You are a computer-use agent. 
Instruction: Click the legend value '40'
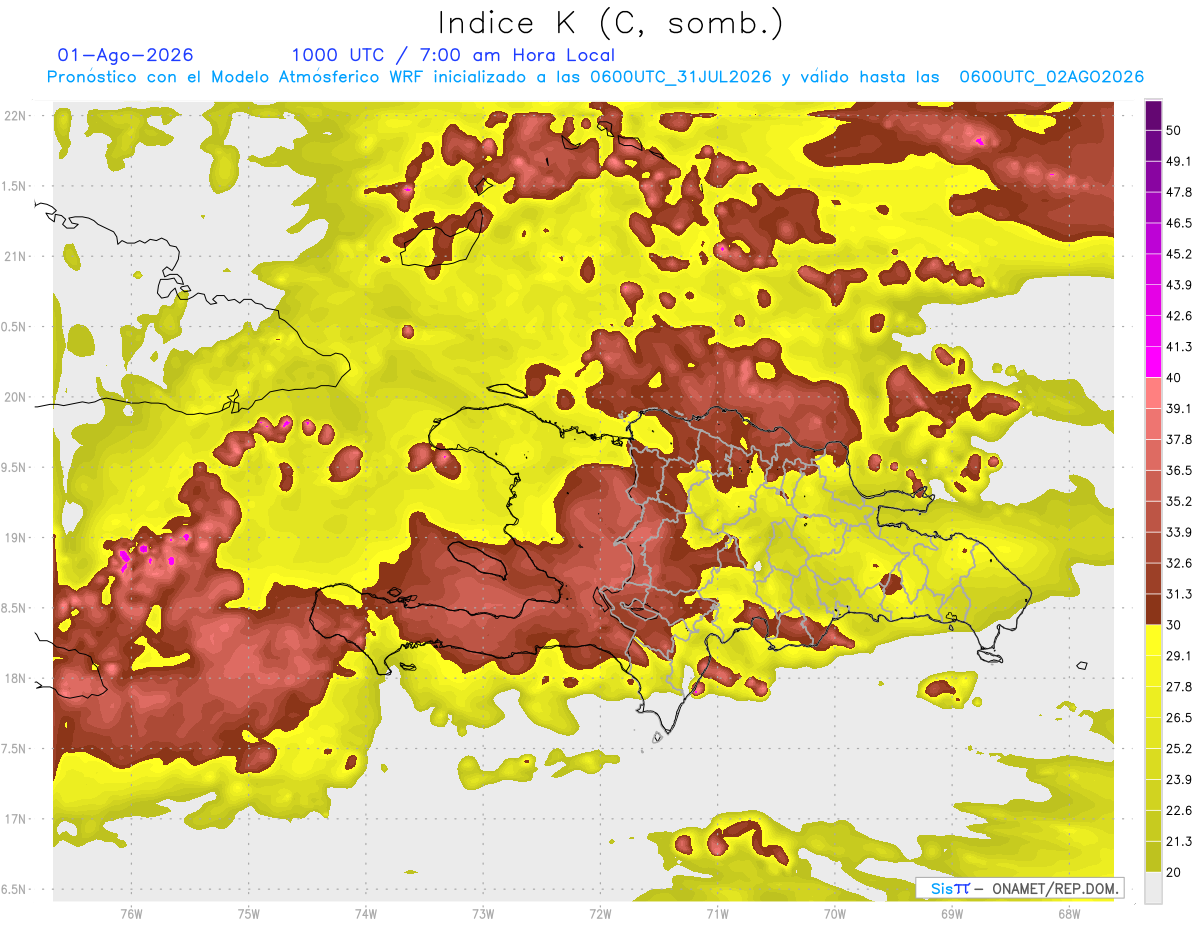tap(1174, 377)
